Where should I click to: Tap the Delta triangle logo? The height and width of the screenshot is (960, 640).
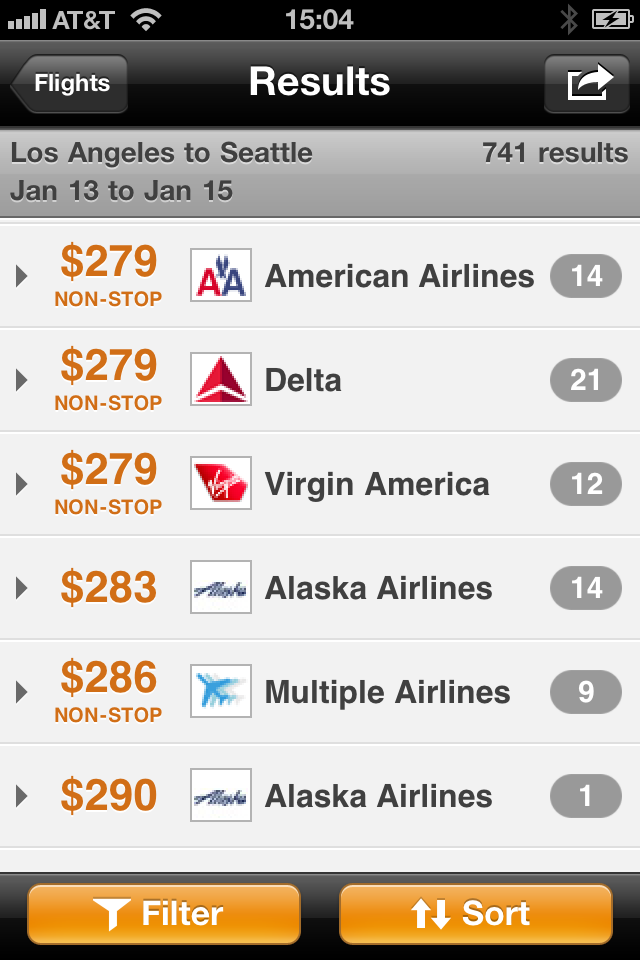pos(221,380)
